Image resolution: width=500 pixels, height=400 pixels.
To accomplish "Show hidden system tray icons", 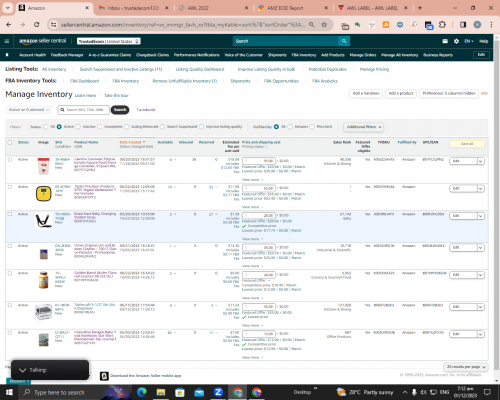I will coord(405,392).
